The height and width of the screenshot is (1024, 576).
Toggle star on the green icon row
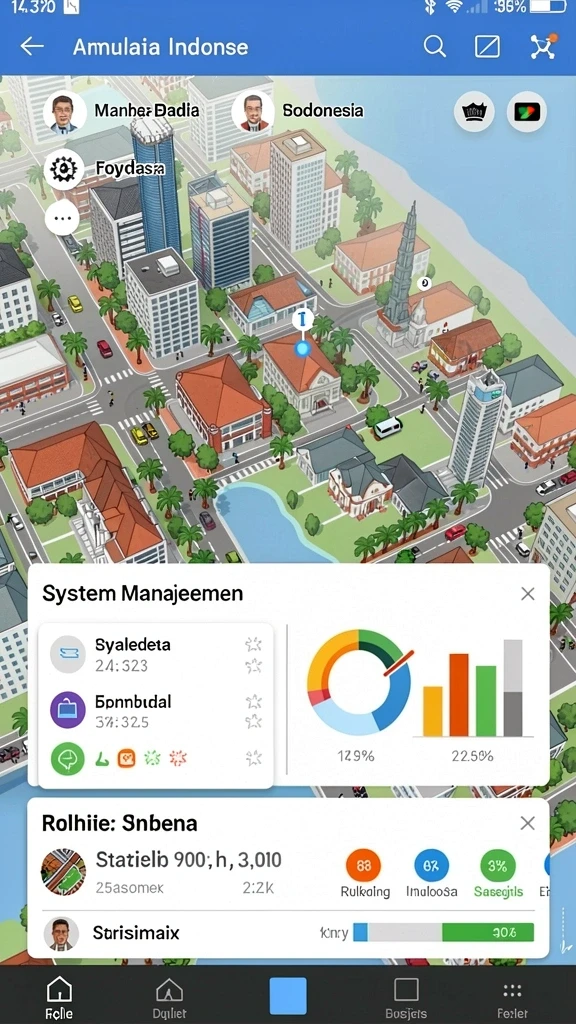253,758
